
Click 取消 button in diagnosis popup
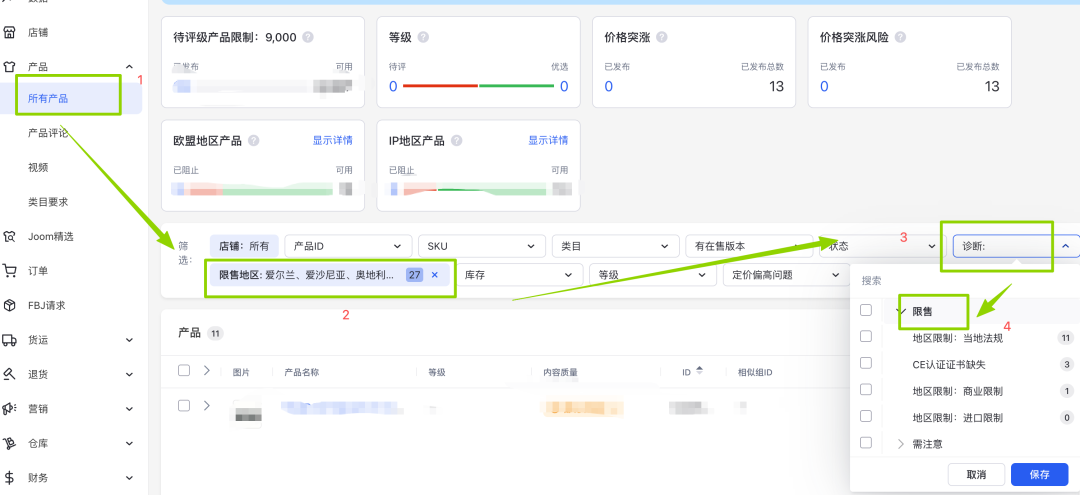click(x=976, y=474)
